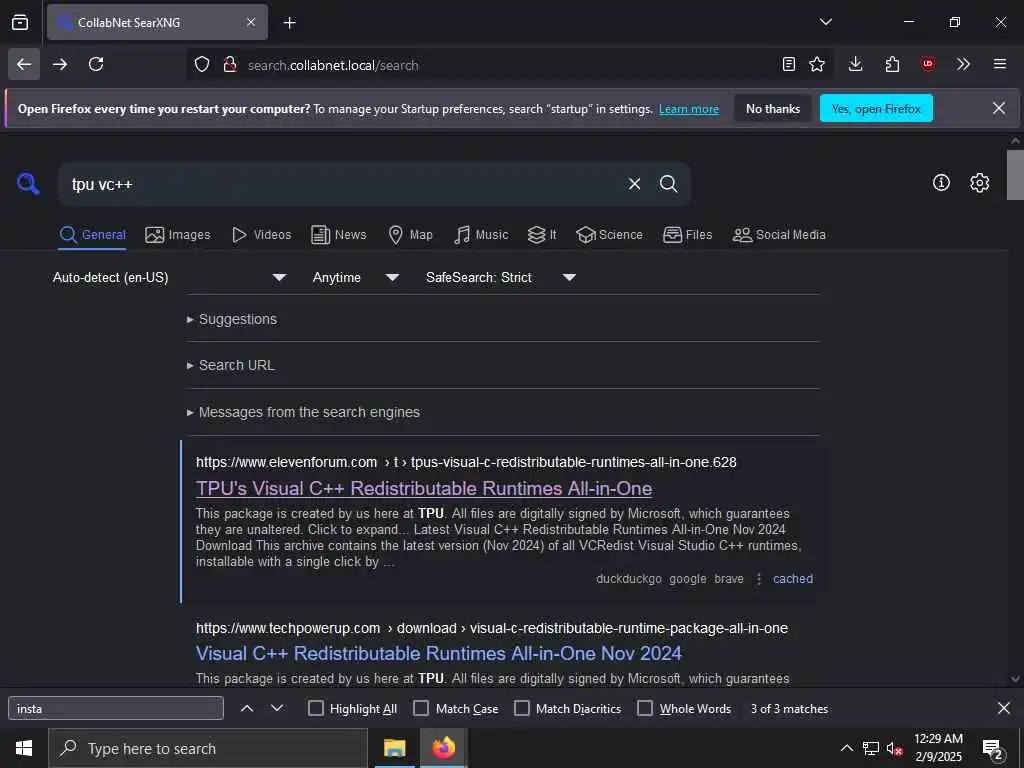Switch to the Social Media tab
This screenshot has width=1024, height=768.
pos(778,235)
